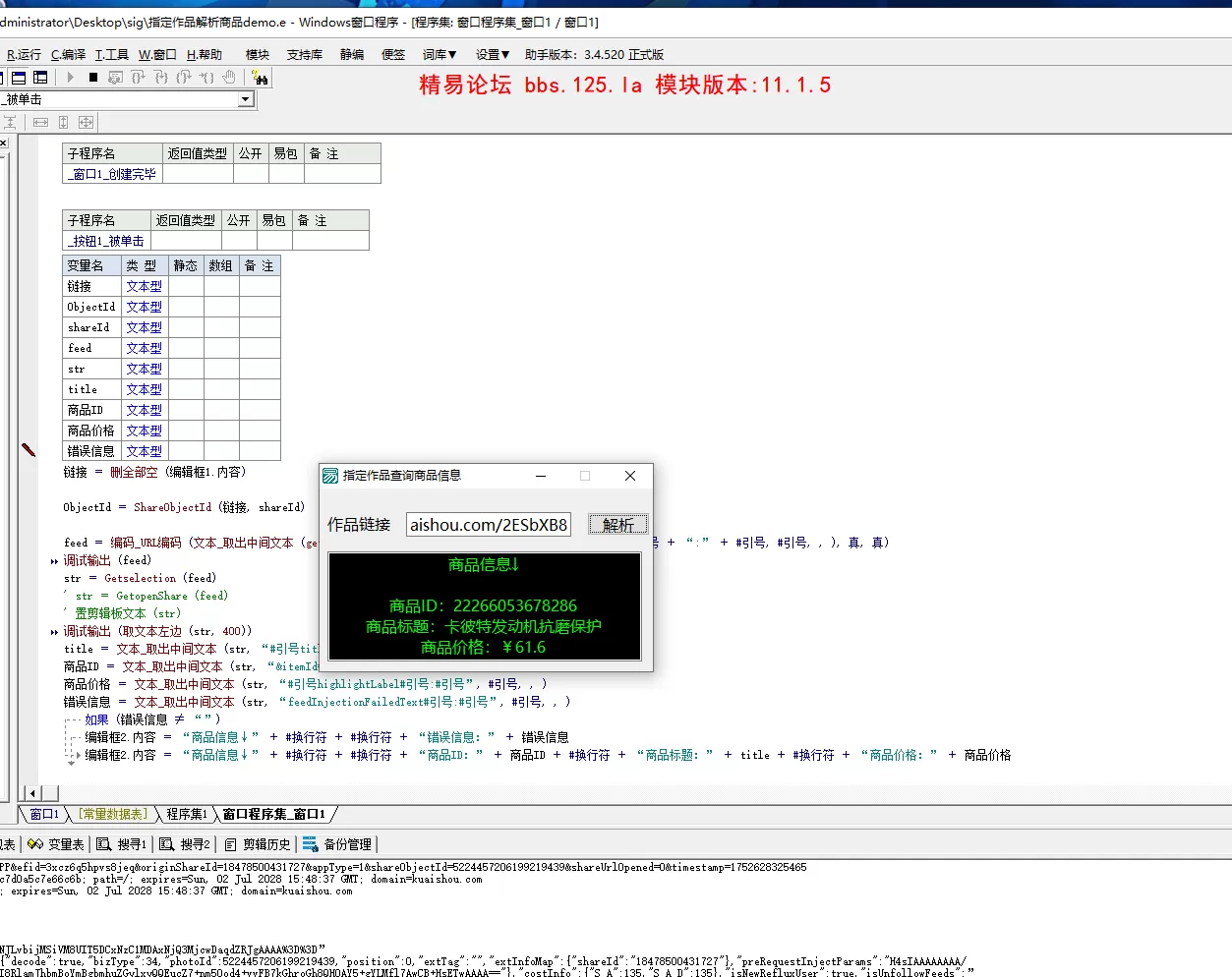Open the R.运行 menu

pyautogui.click(x=24, y=55)
